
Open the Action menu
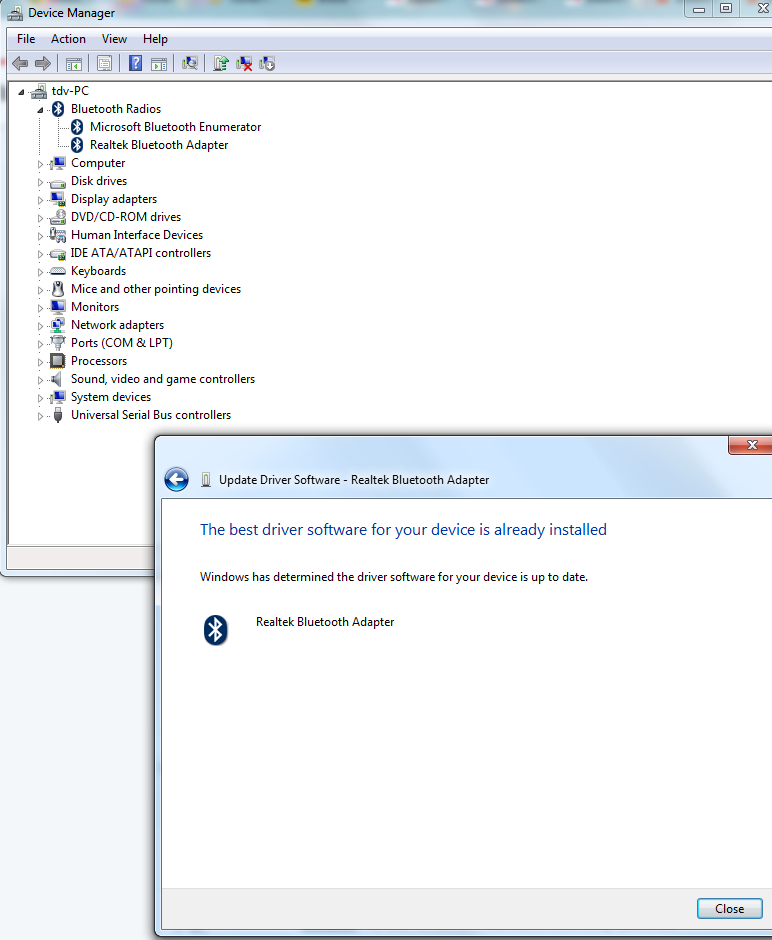coord(68,39)
